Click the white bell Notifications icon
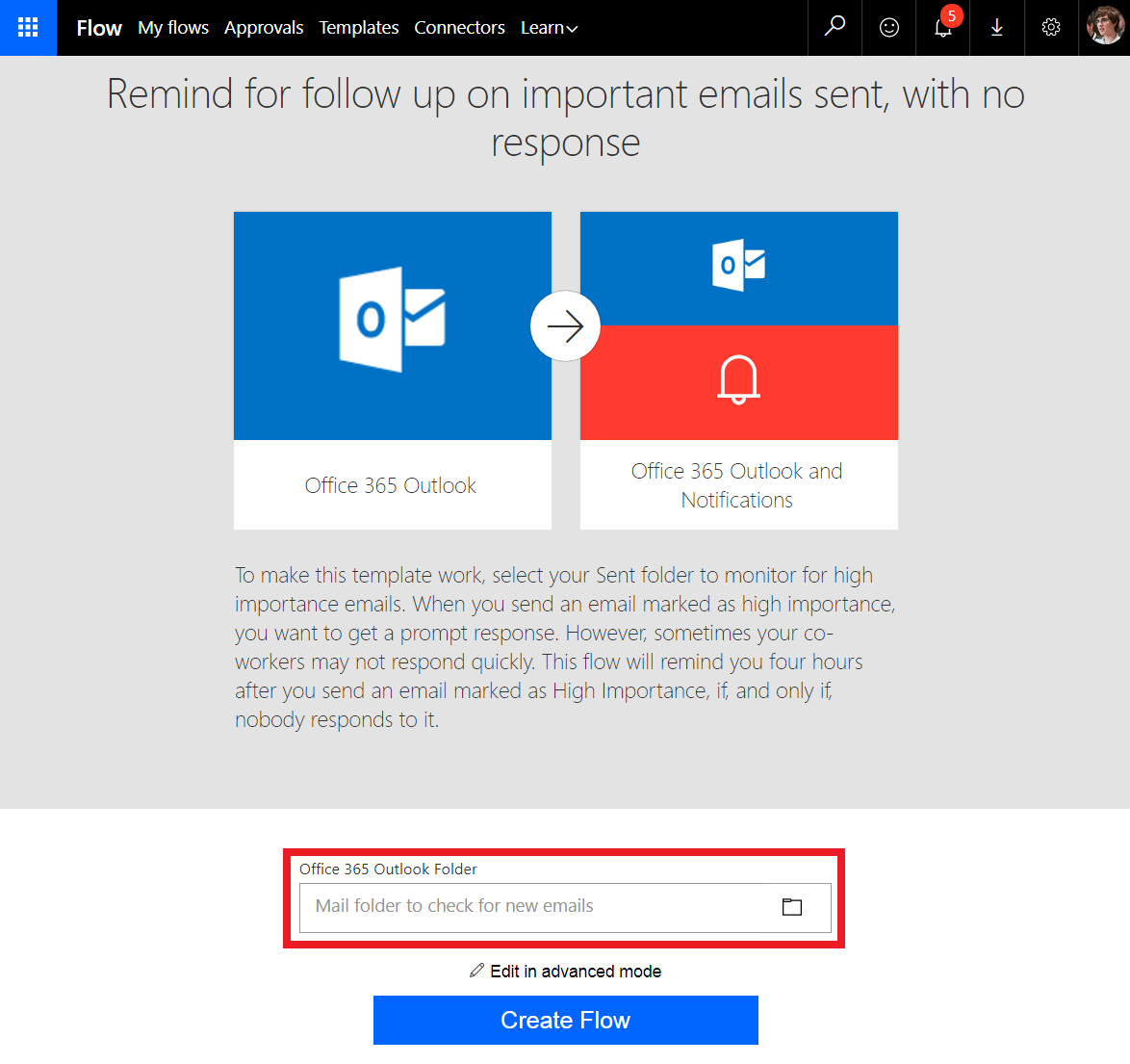Image resolution: width=1130 pixels, height=1064 pixels. coord(738,380)
